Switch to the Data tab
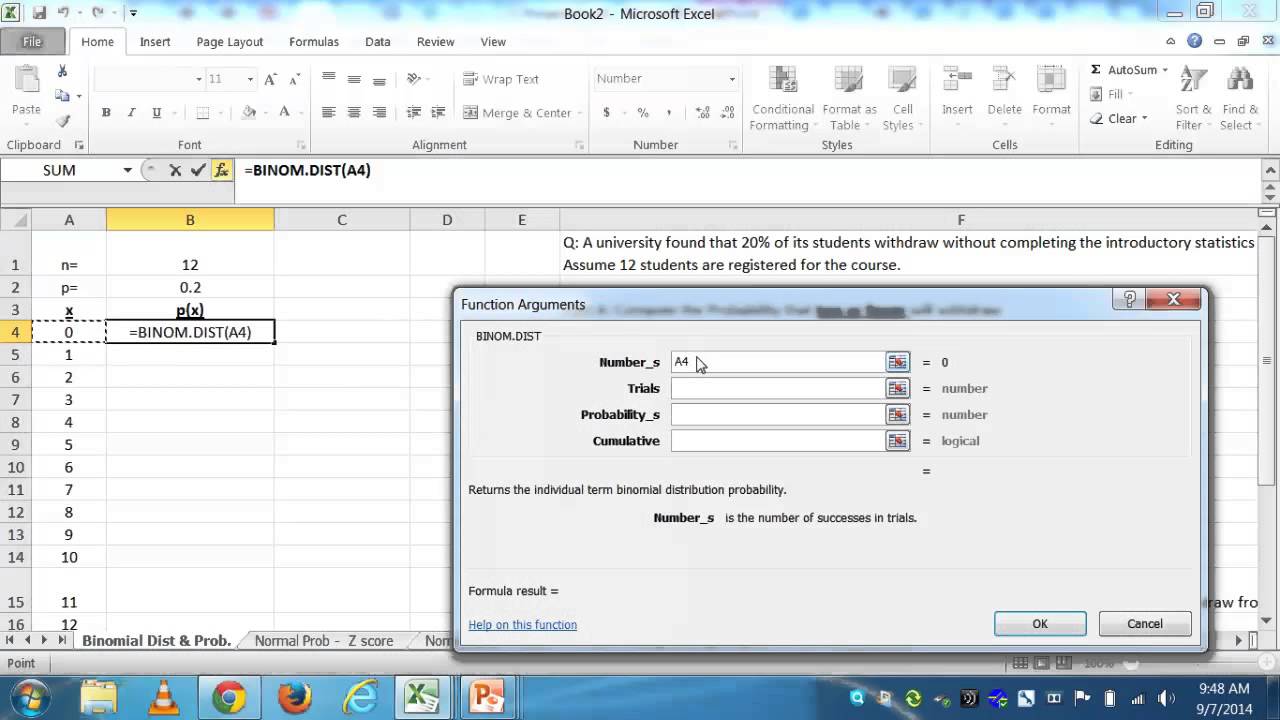Screen dimensions: 1280x720 click(x=378, y=42)
